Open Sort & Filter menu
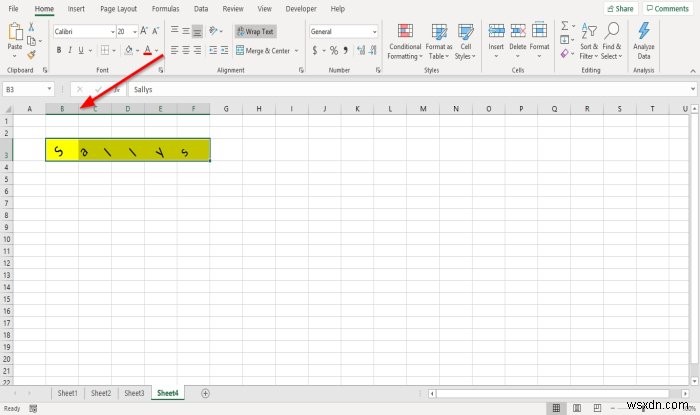 589,42
